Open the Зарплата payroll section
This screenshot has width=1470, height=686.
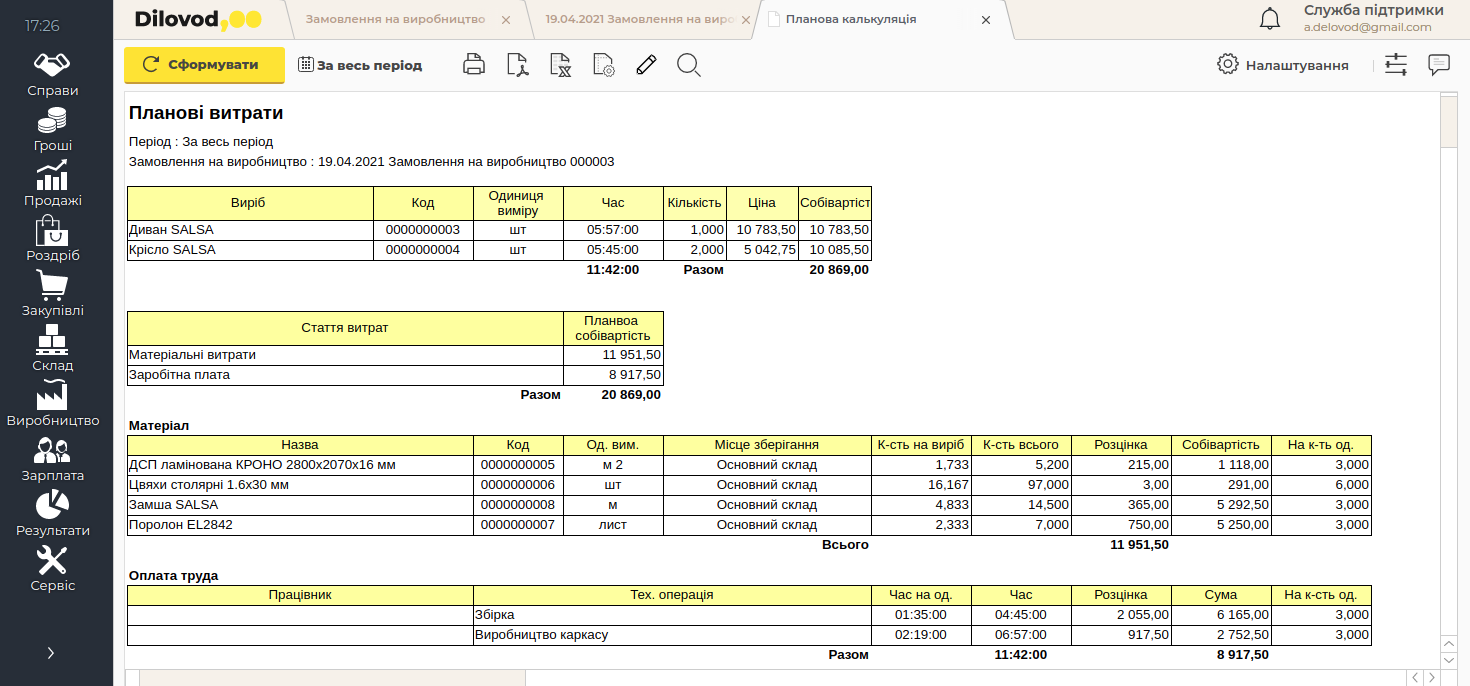(52, 459)
